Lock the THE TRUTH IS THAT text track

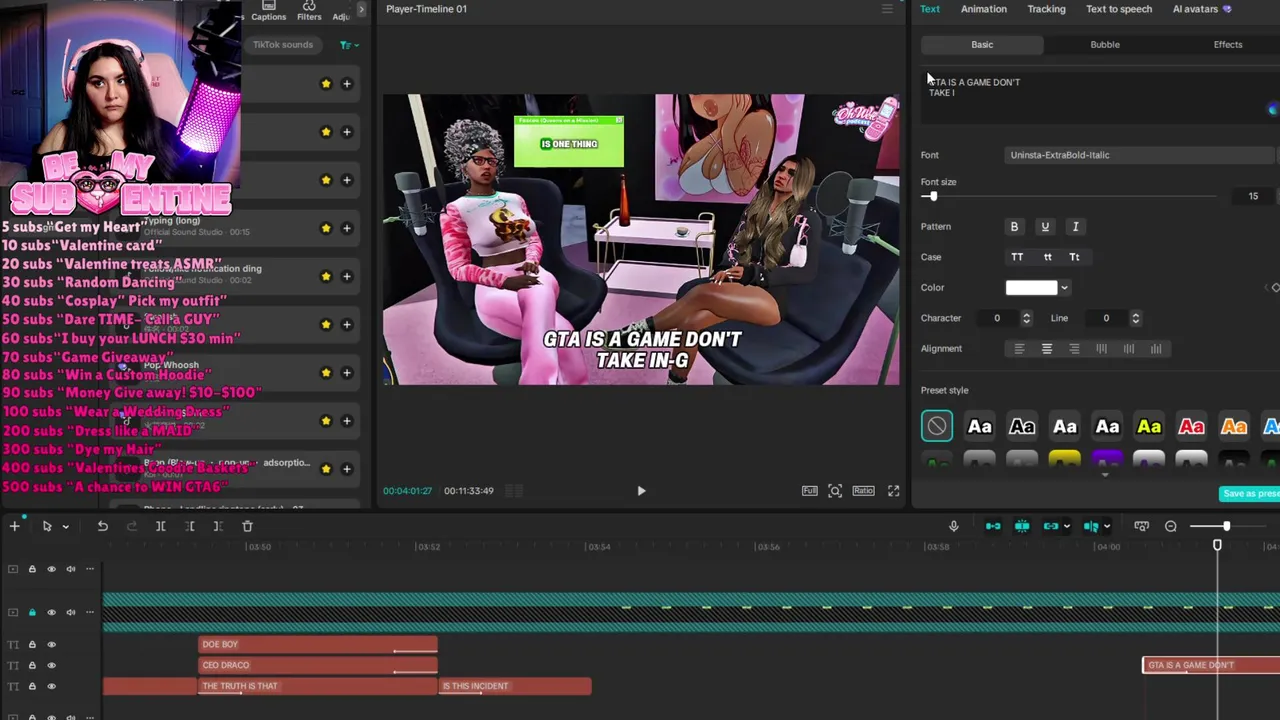click(x=32, y=687)
